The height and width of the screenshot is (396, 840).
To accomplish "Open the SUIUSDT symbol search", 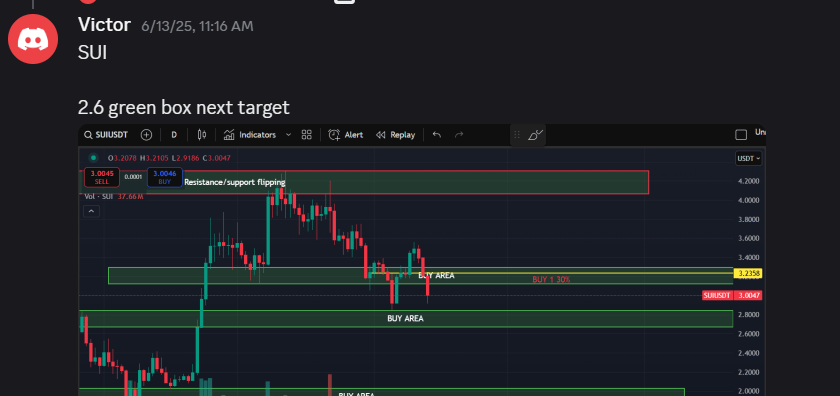I will [107, 135].
